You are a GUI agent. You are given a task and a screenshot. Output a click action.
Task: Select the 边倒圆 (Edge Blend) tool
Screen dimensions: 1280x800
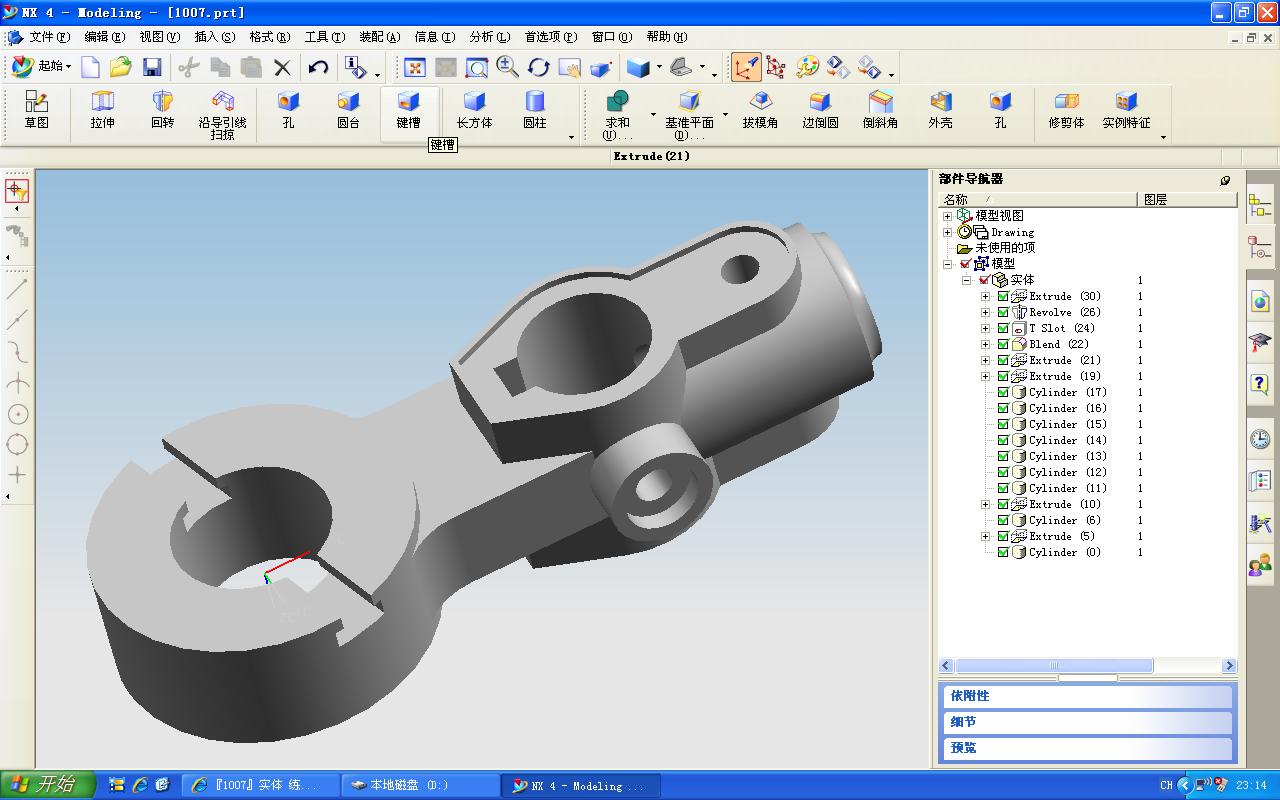[x=820, y=110]
